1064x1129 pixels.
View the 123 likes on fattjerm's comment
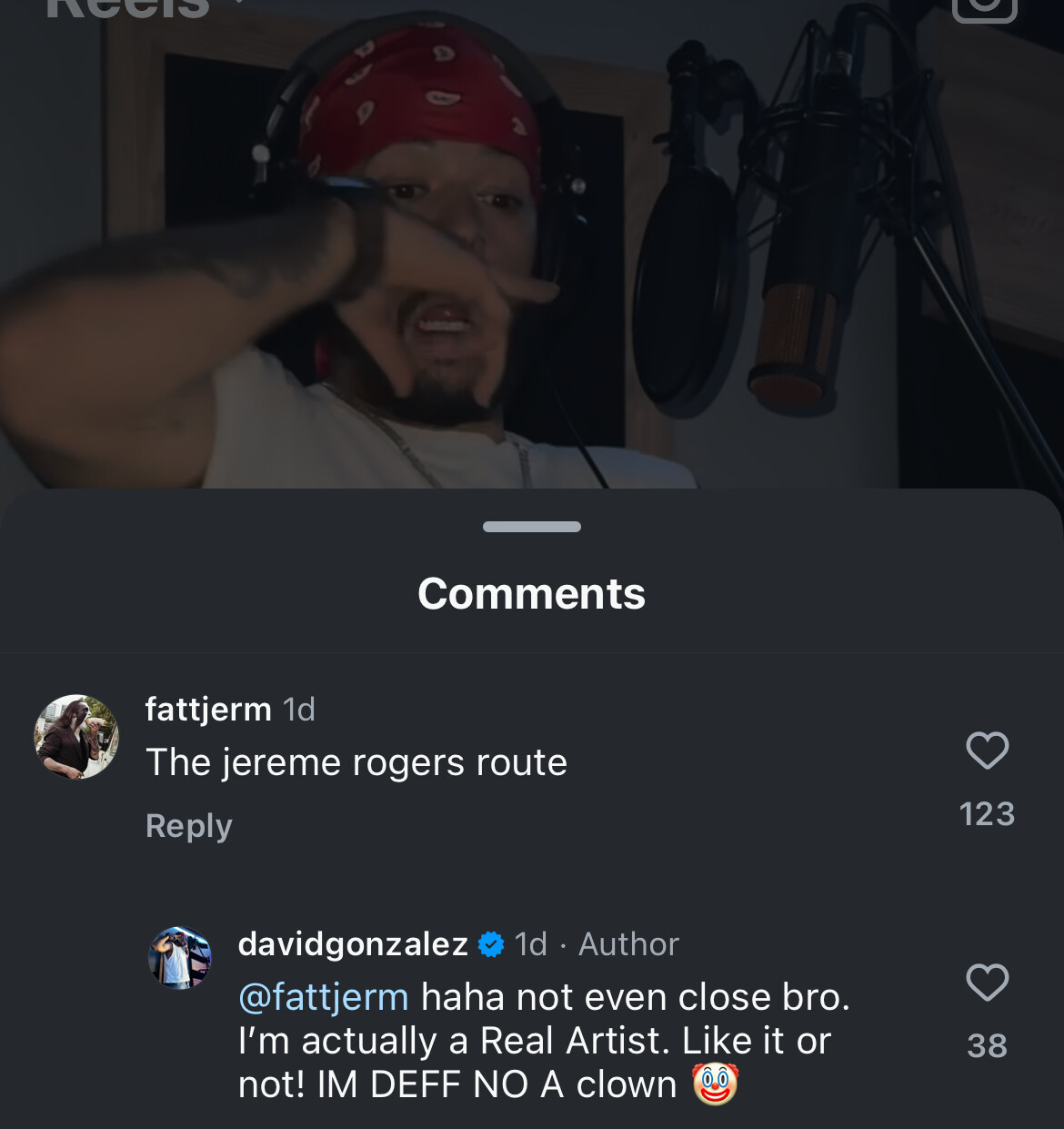987,813
